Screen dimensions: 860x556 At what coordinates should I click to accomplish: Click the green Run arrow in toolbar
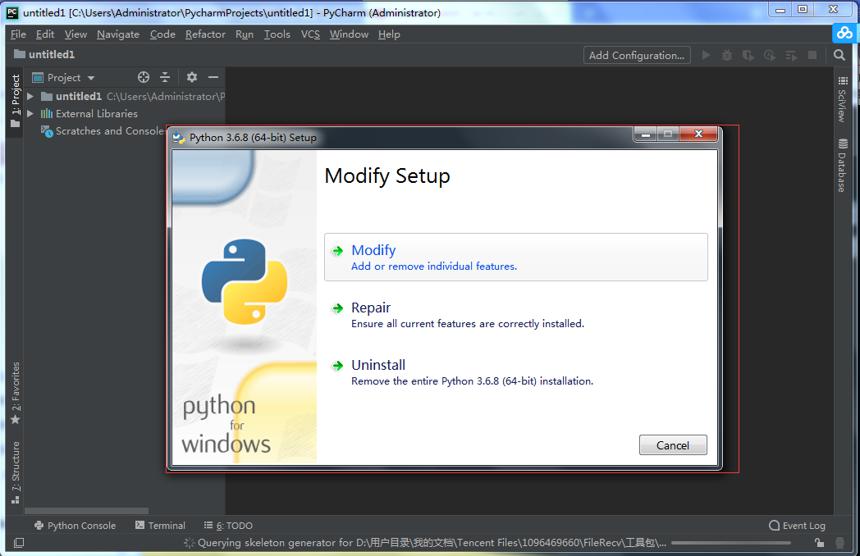click(706, 55)
